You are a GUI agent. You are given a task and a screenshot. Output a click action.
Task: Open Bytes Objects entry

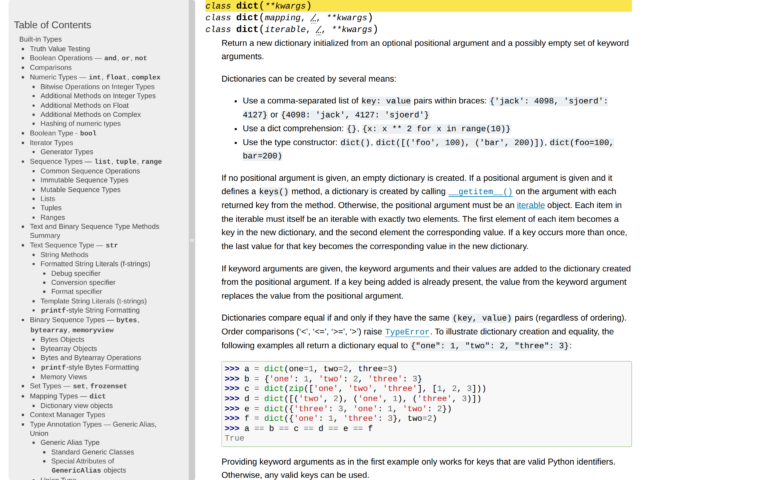(62, 339)
